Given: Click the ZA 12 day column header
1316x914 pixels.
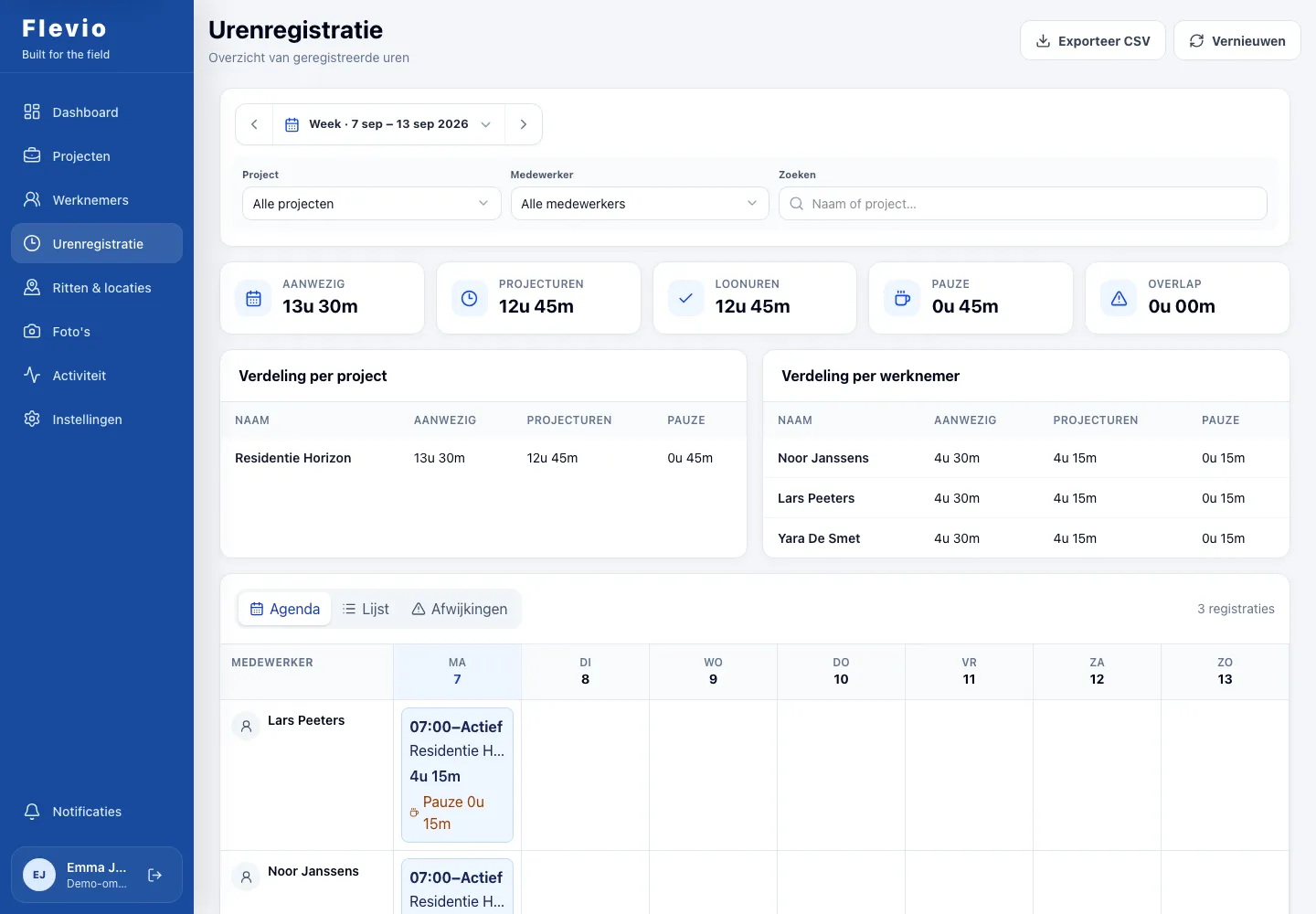Looking at the screenshot, I should coord(1097,671).
